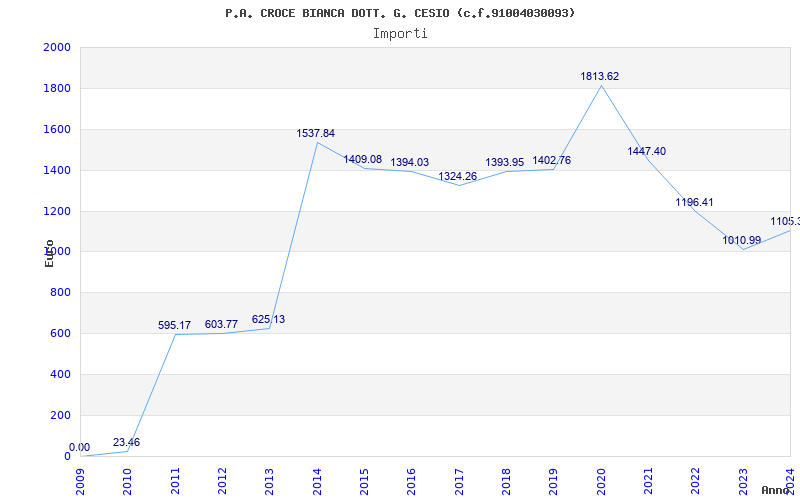Click the 1324.26 data label
Screen dimensions: 800x500
coord(458,177)
